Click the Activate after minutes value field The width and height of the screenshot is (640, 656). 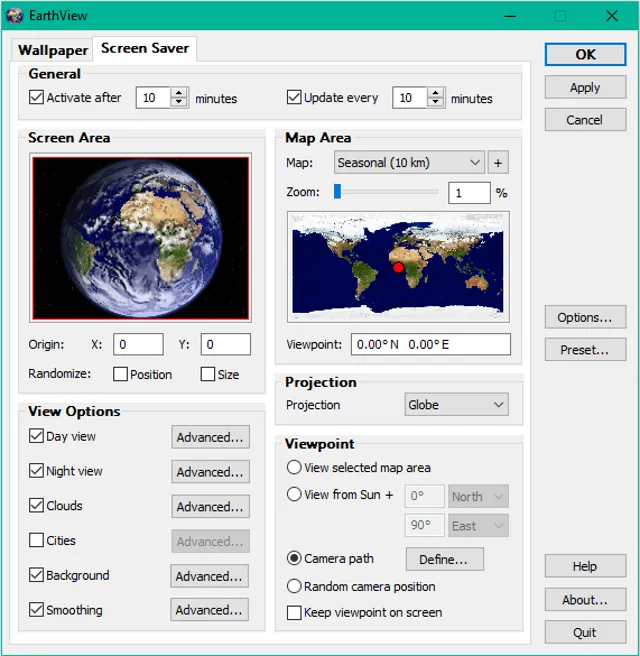point(153,97)
